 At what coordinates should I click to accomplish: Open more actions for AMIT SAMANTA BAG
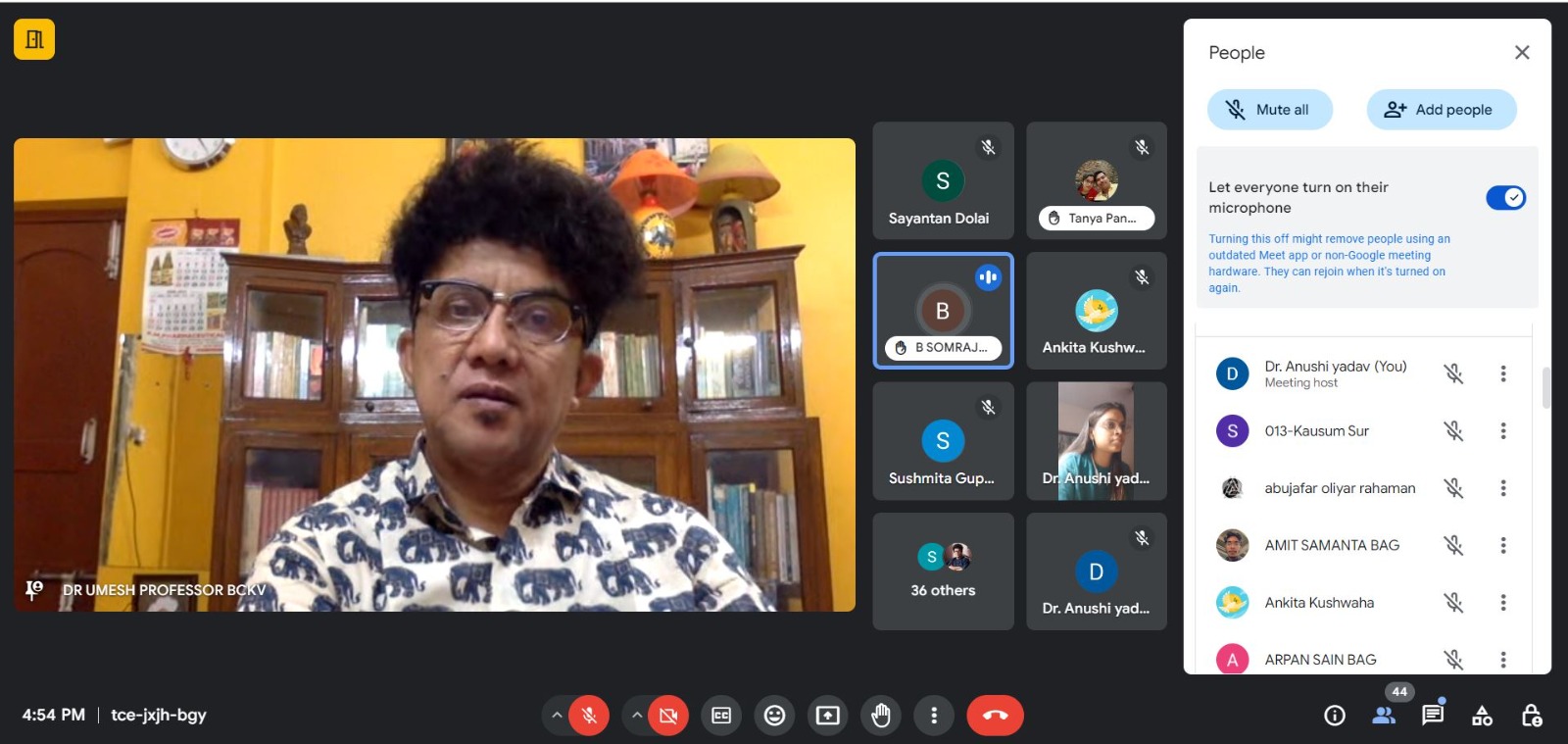coord(1502,545)
